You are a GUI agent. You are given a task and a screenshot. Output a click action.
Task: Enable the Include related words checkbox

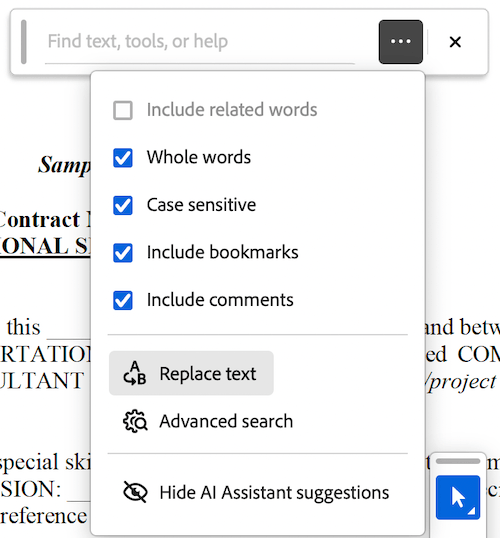[x=123, y=110]
